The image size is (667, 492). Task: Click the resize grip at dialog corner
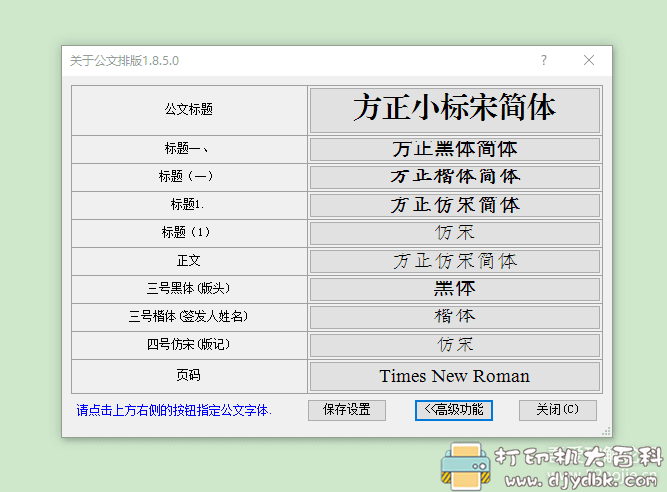(606, 431)
